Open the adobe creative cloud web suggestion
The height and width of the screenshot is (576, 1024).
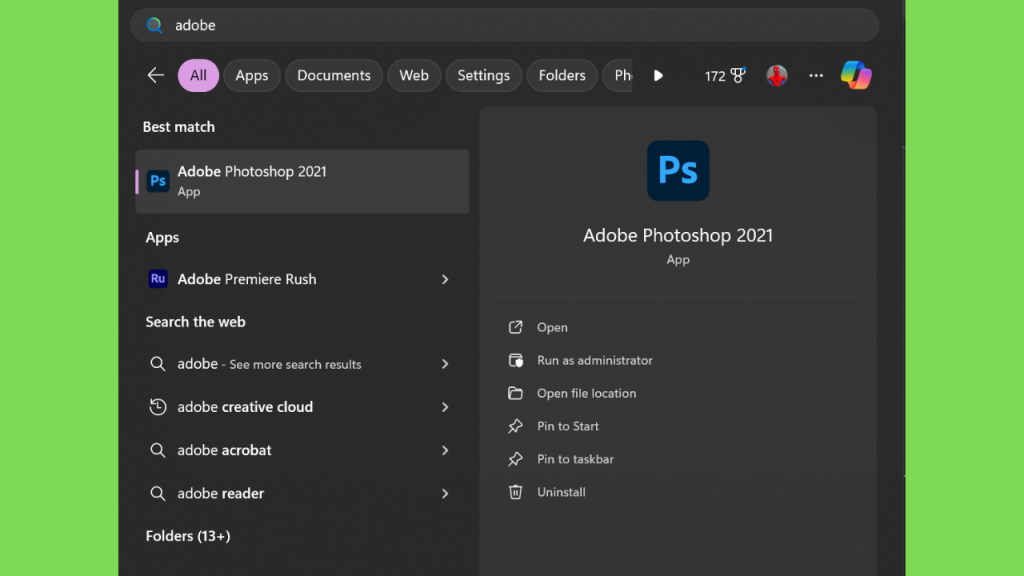point(302,407)
